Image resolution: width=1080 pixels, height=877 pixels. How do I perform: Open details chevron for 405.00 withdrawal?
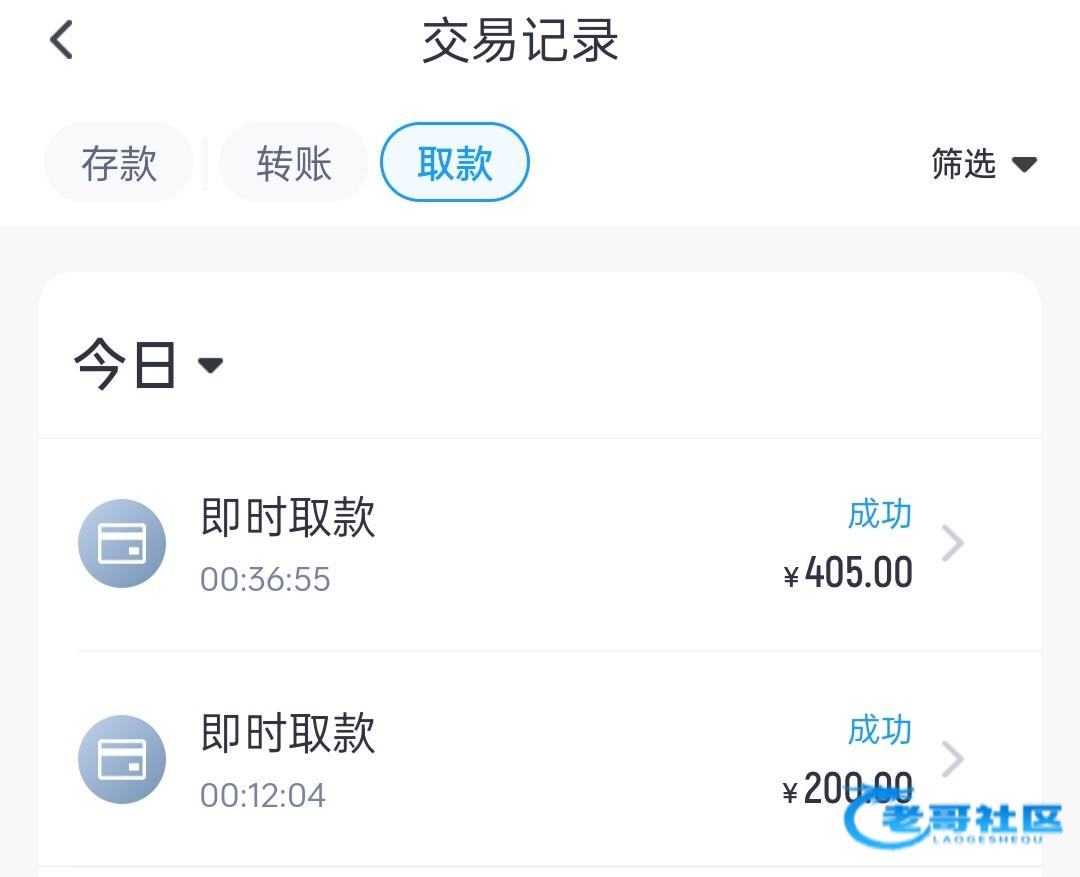coord(953,544)
